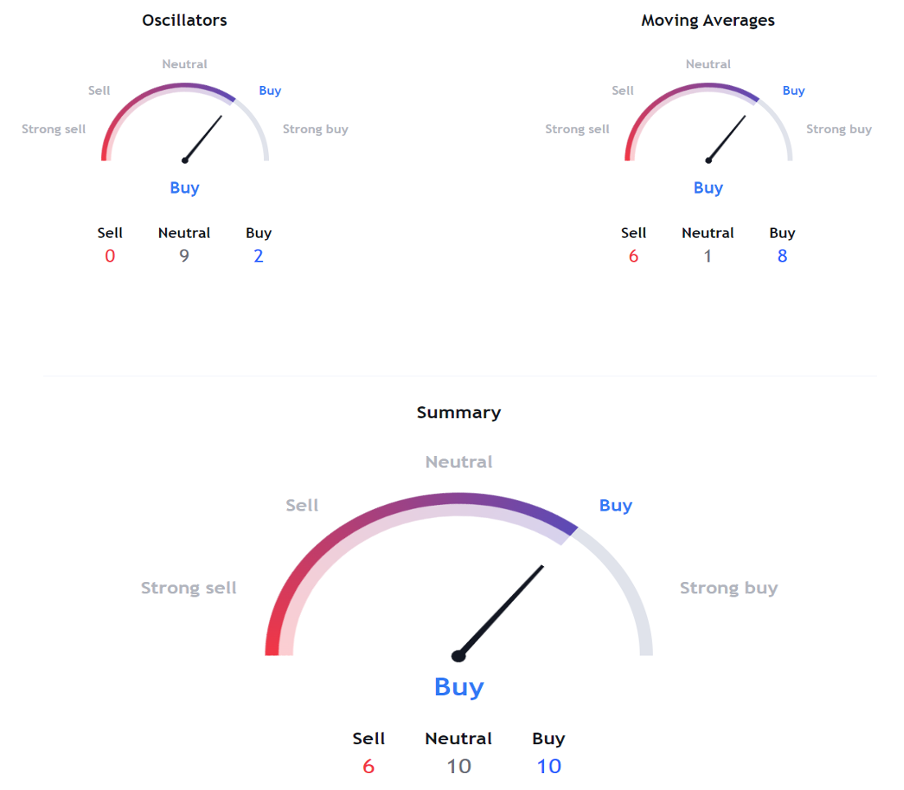Screen dimensions: 904x790
Task: Click Oscillators Sell count 0
Action: click(x=110, y=256)
